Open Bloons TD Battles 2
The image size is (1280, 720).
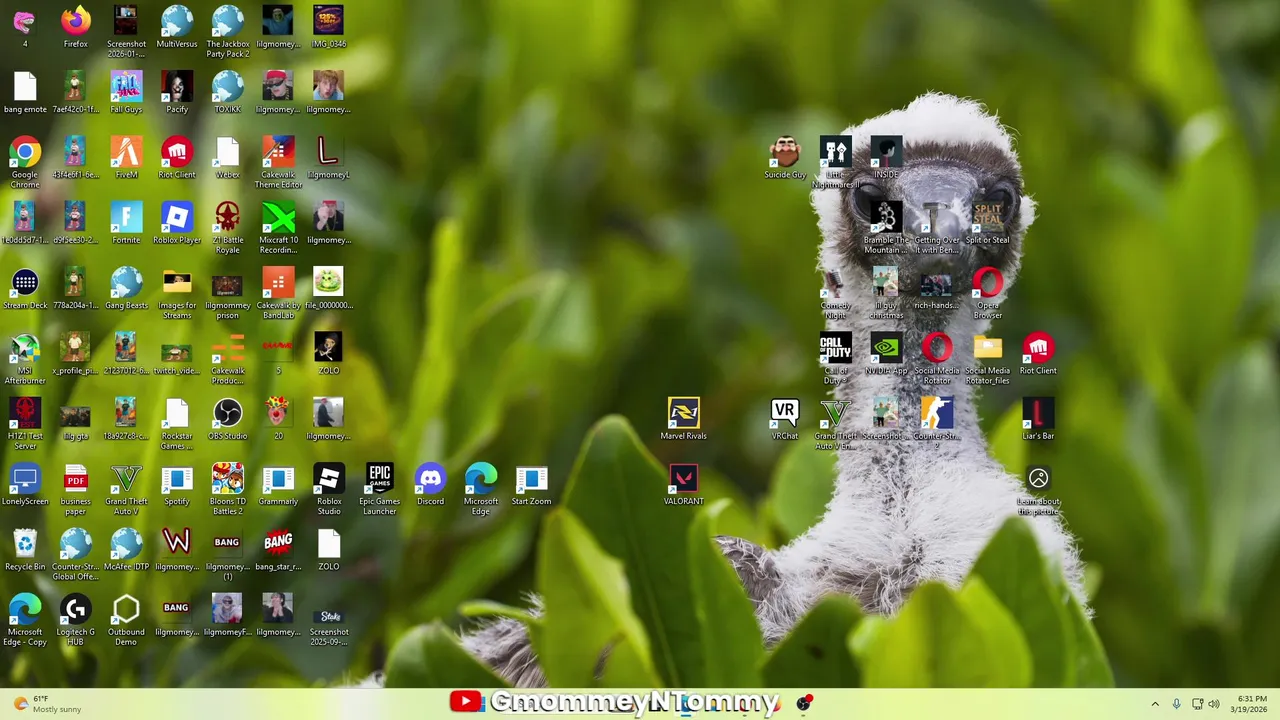tap(228, 489)
